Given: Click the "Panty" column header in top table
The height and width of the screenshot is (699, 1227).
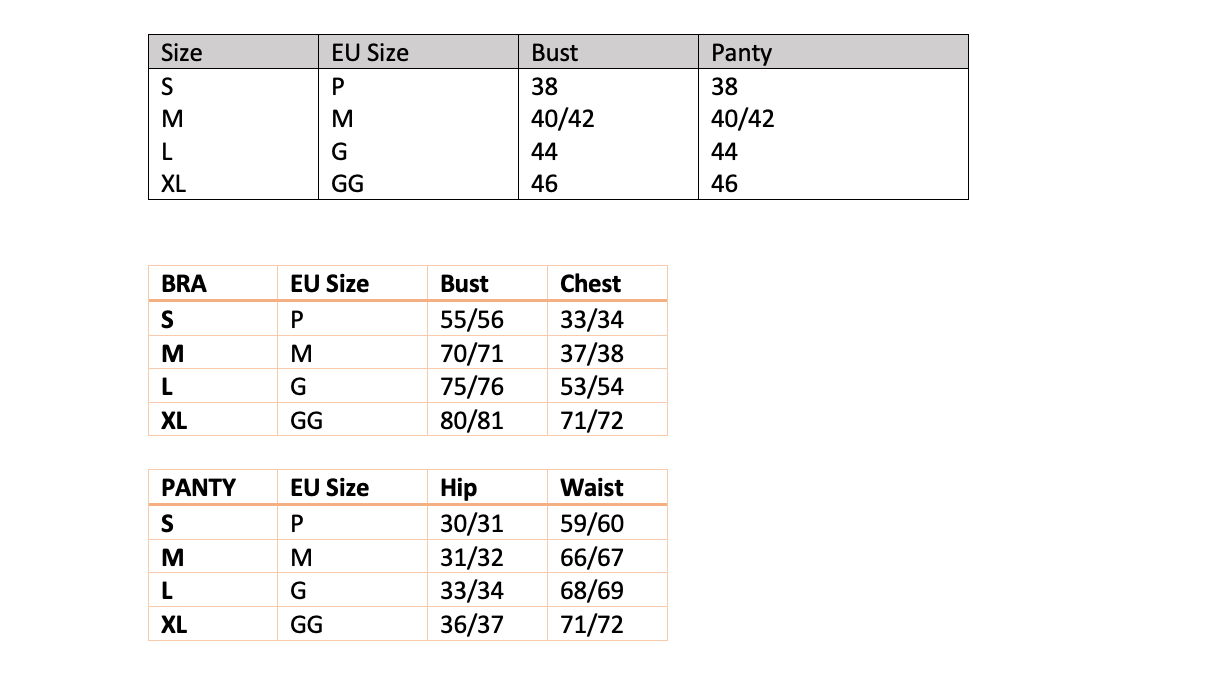Looking at the screenshot, I should pyautogui.click(x=741, y=53).
